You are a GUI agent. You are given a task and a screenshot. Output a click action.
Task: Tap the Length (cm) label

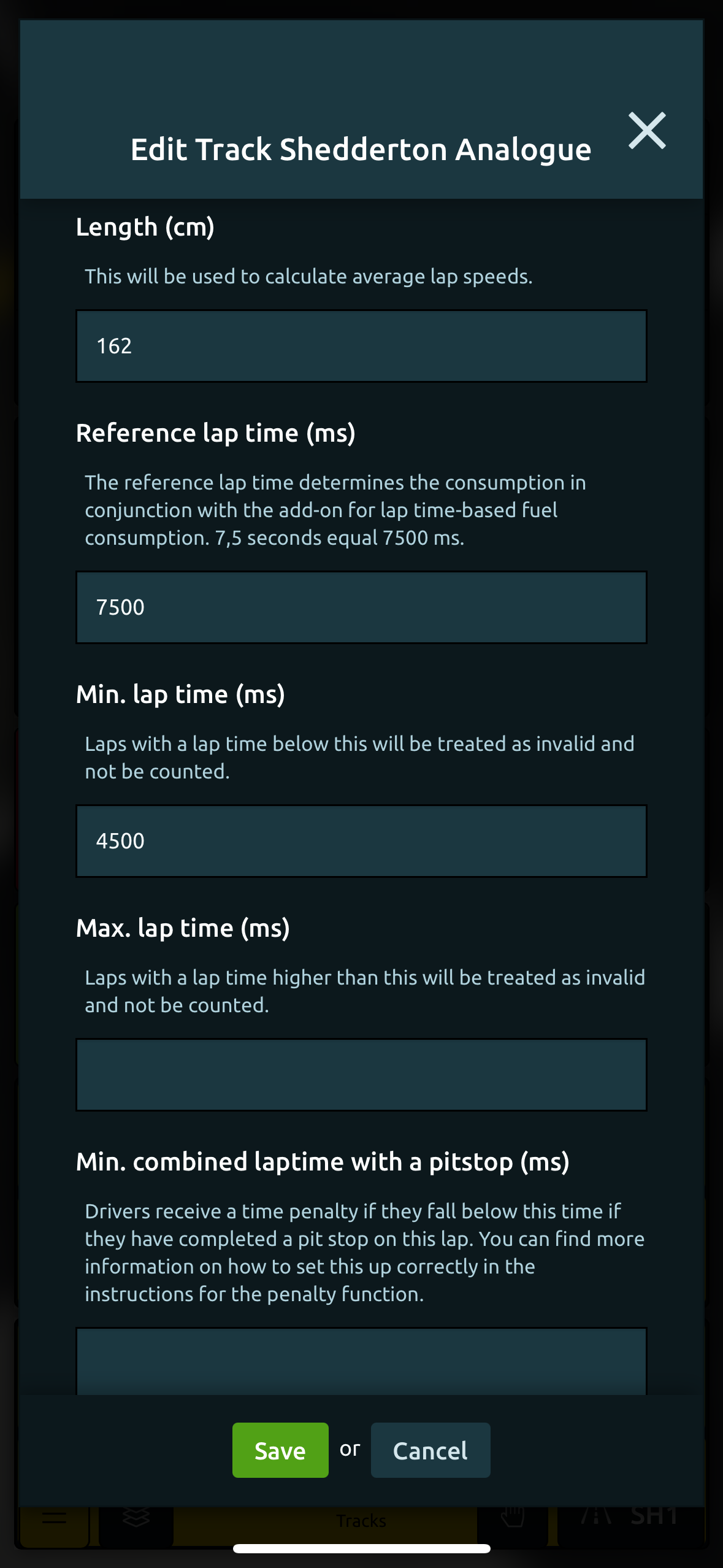point(145,228)
